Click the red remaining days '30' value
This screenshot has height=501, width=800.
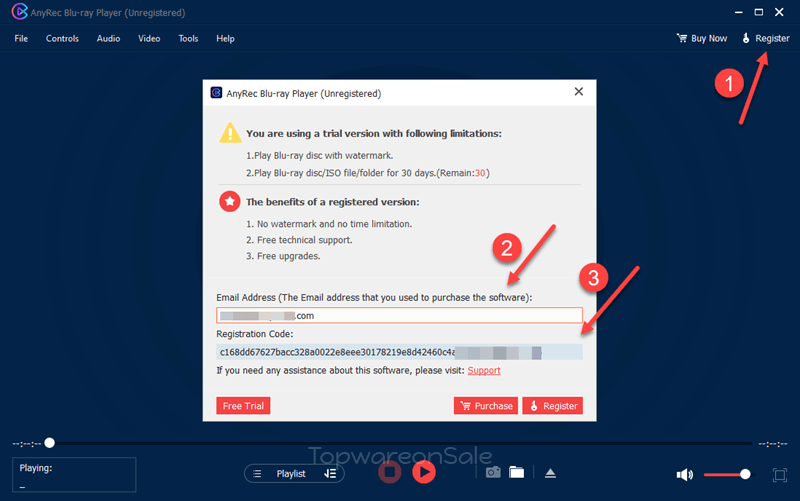coord(480,173)
